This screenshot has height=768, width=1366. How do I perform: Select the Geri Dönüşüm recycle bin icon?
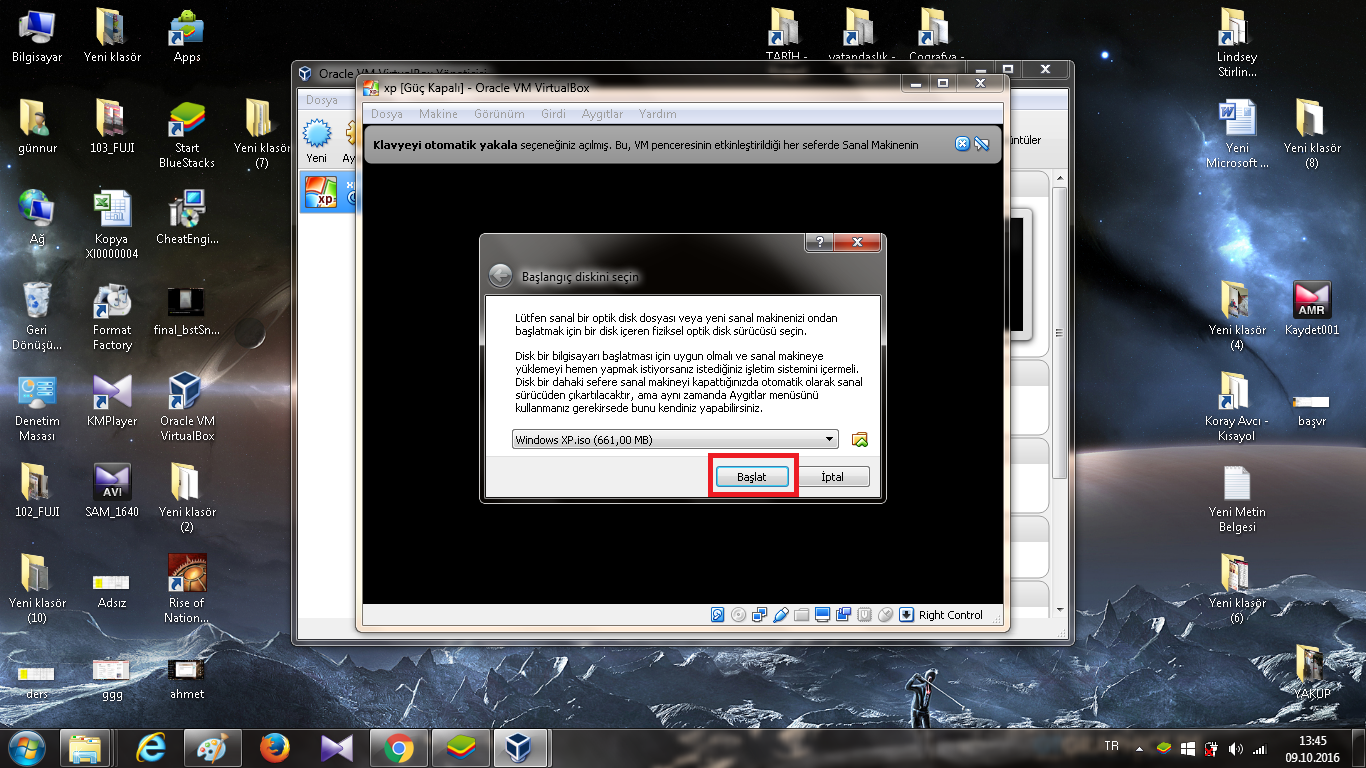pyautogui.click(x=37, y=316)
